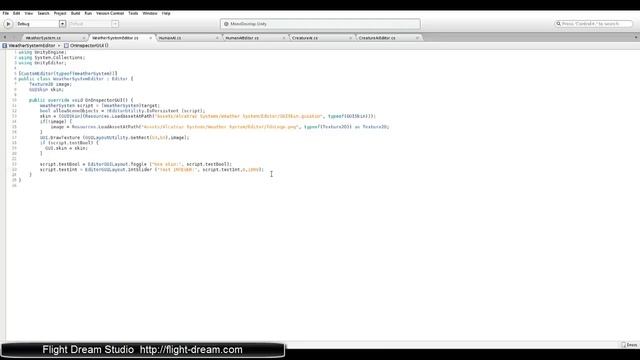Open the Search menu

point(43,13)
